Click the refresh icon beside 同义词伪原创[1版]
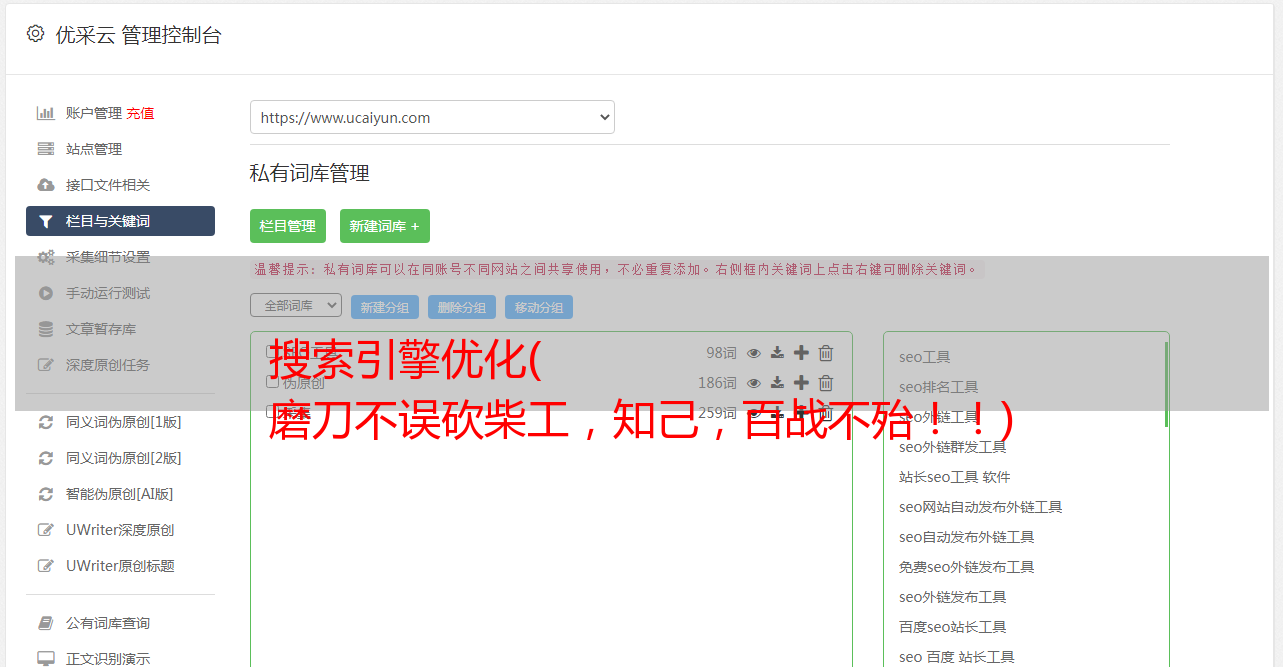Viewport: 1283px width, 667px height. [45, 422]
